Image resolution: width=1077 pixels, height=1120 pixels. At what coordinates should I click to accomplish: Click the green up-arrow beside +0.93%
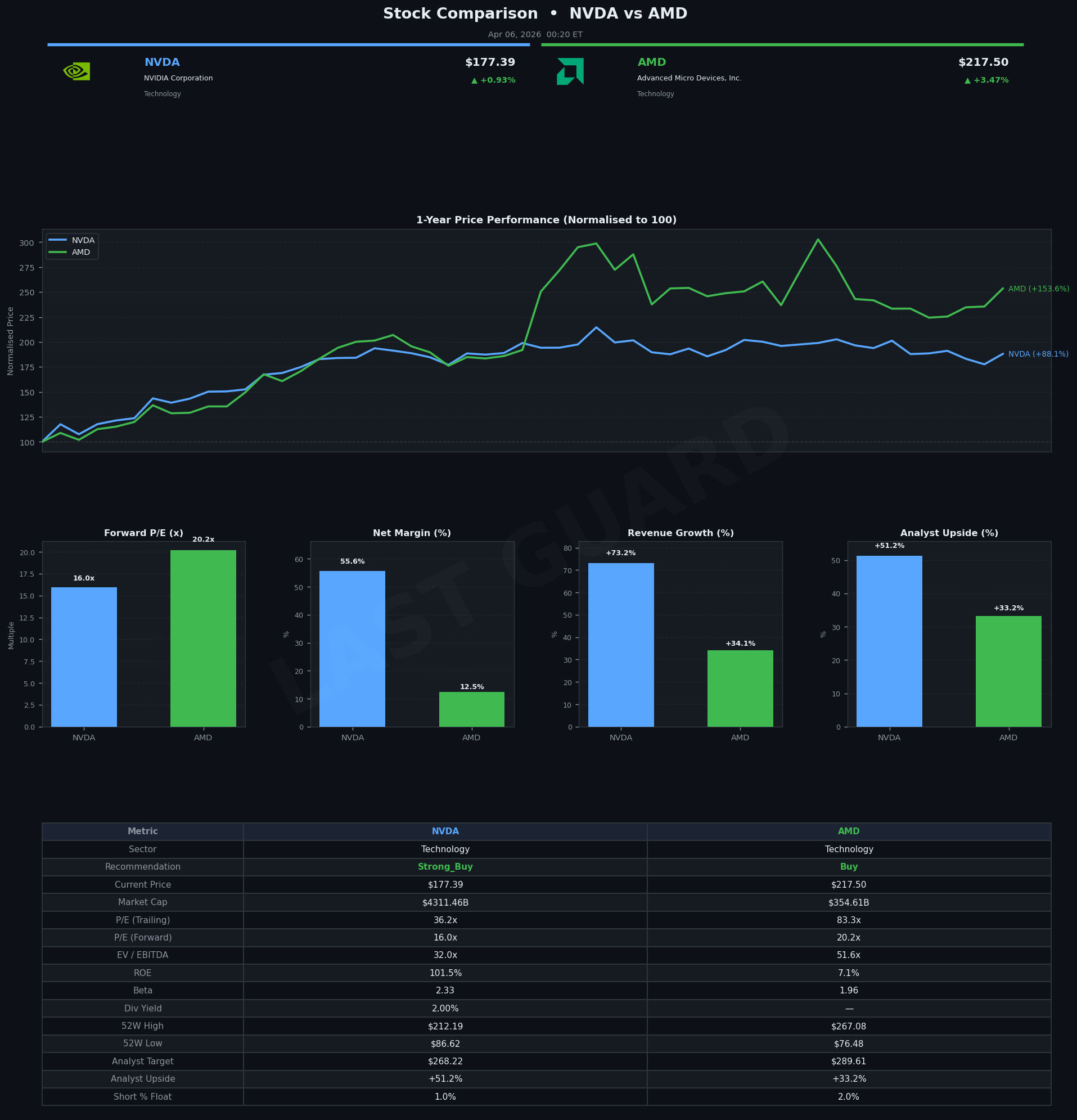(x=474, y=80)
